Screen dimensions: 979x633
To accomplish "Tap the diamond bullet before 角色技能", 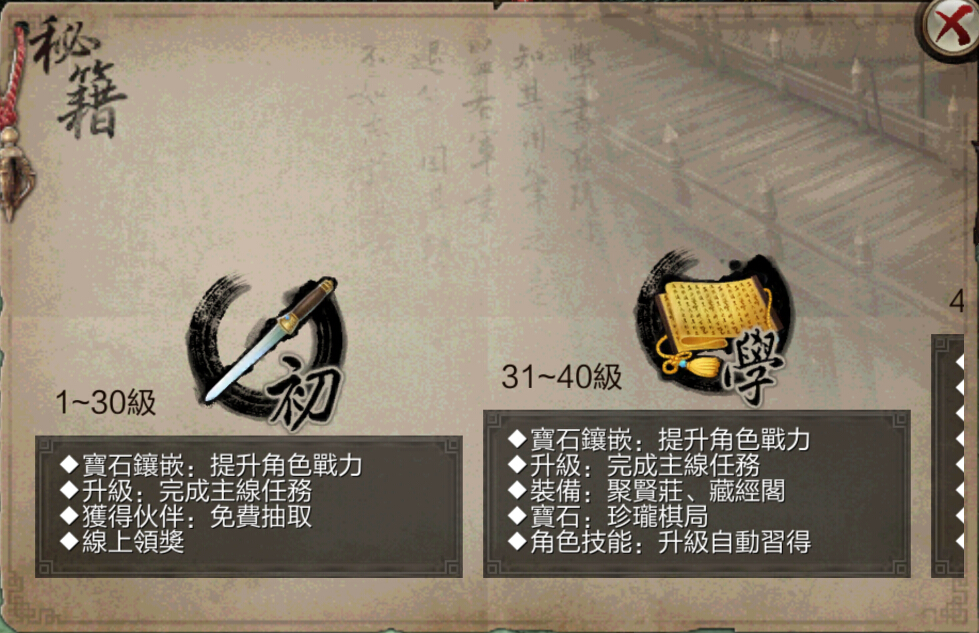I will click(517, 541).
